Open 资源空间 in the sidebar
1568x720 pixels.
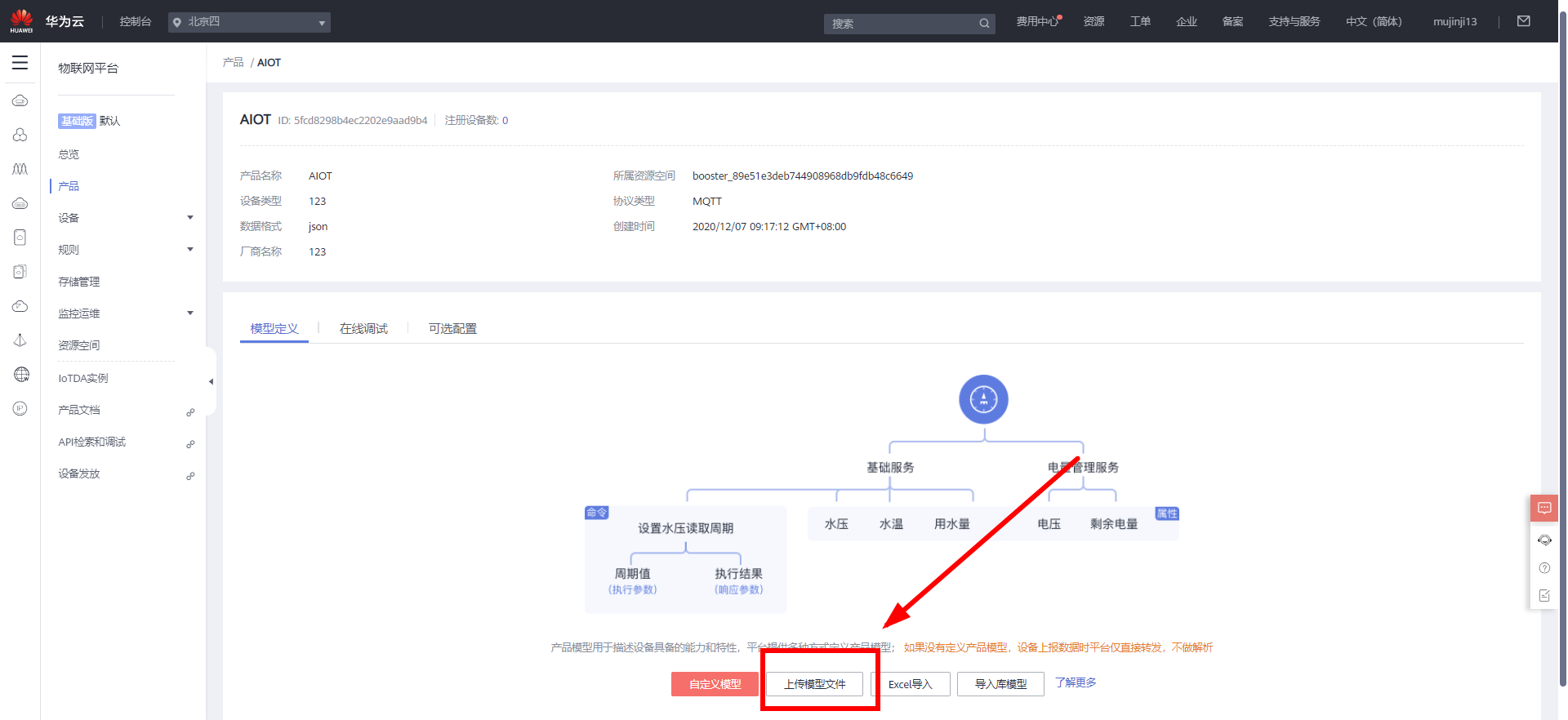pos(79,345)
